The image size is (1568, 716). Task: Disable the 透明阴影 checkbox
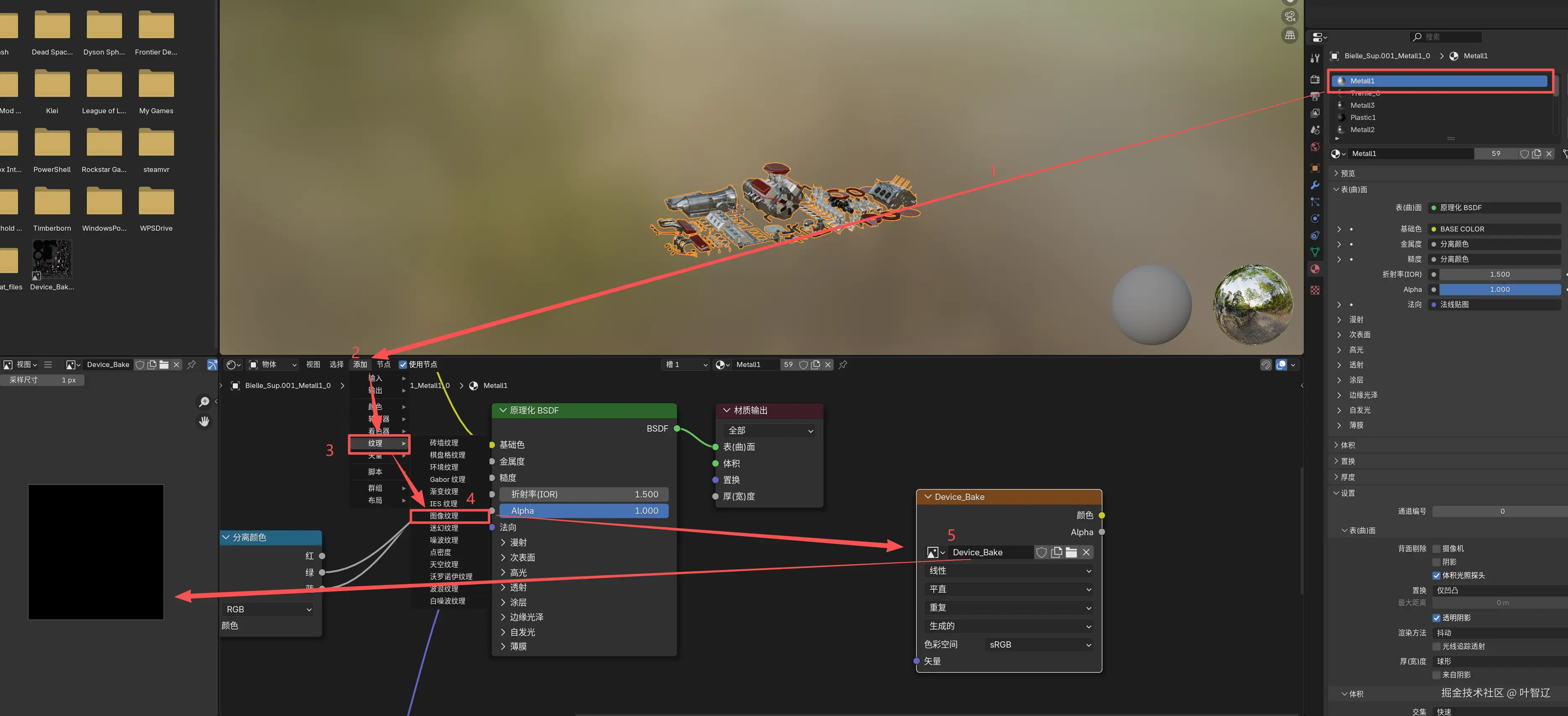tap(1437, 618)
